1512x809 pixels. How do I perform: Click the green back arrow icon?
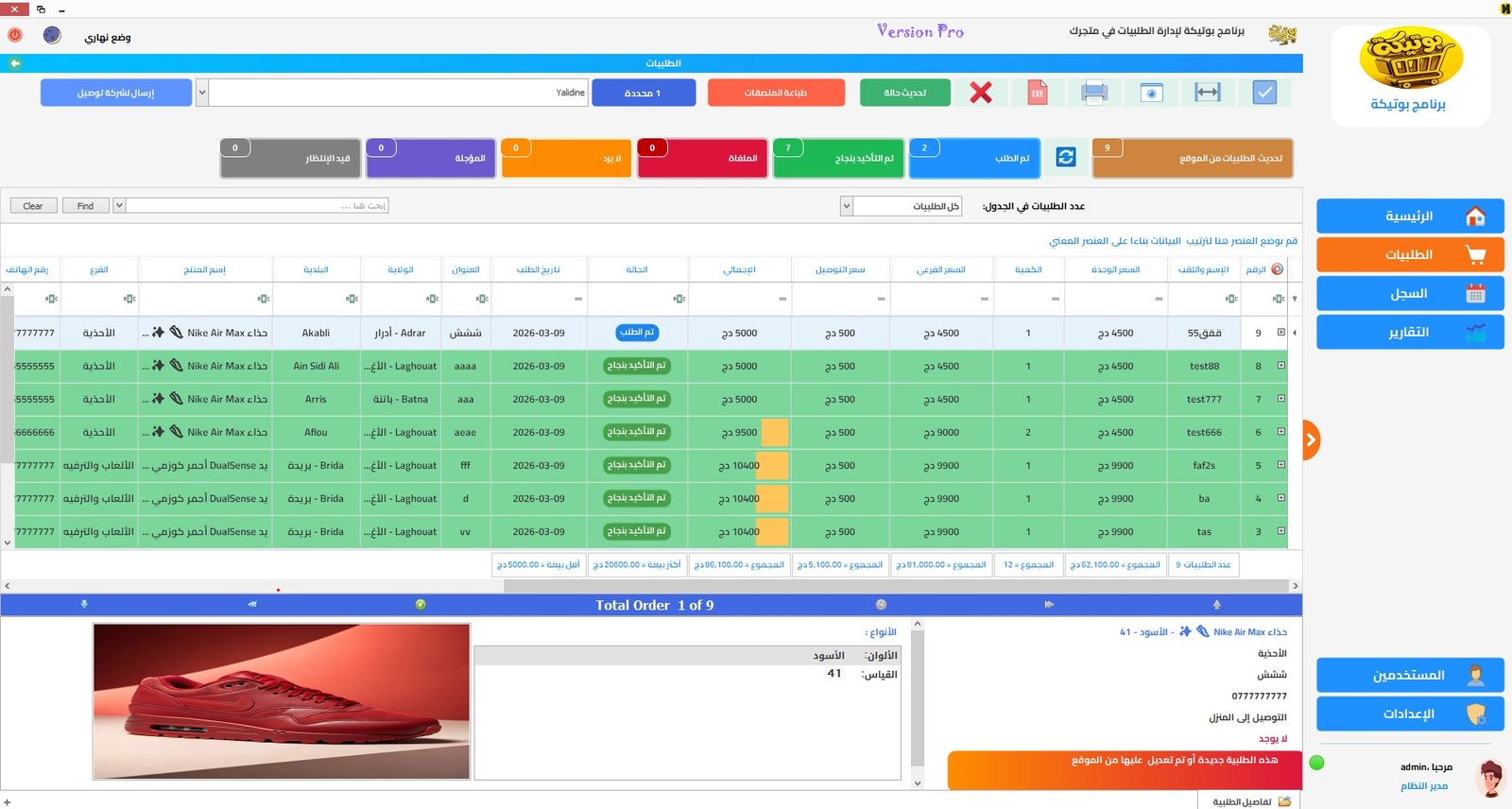coord(14,63)
